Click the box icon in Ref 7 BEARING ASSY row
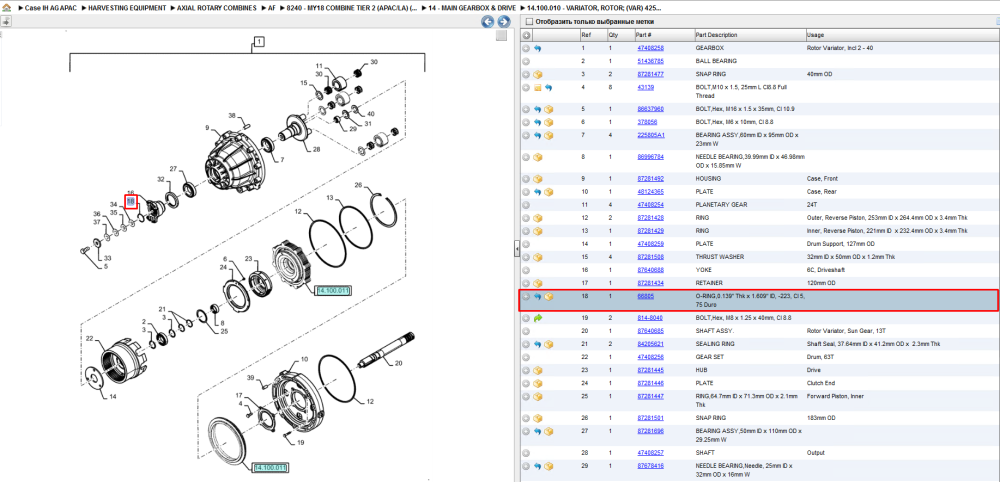The image size is (1000, 482). (x=548, y=135)
